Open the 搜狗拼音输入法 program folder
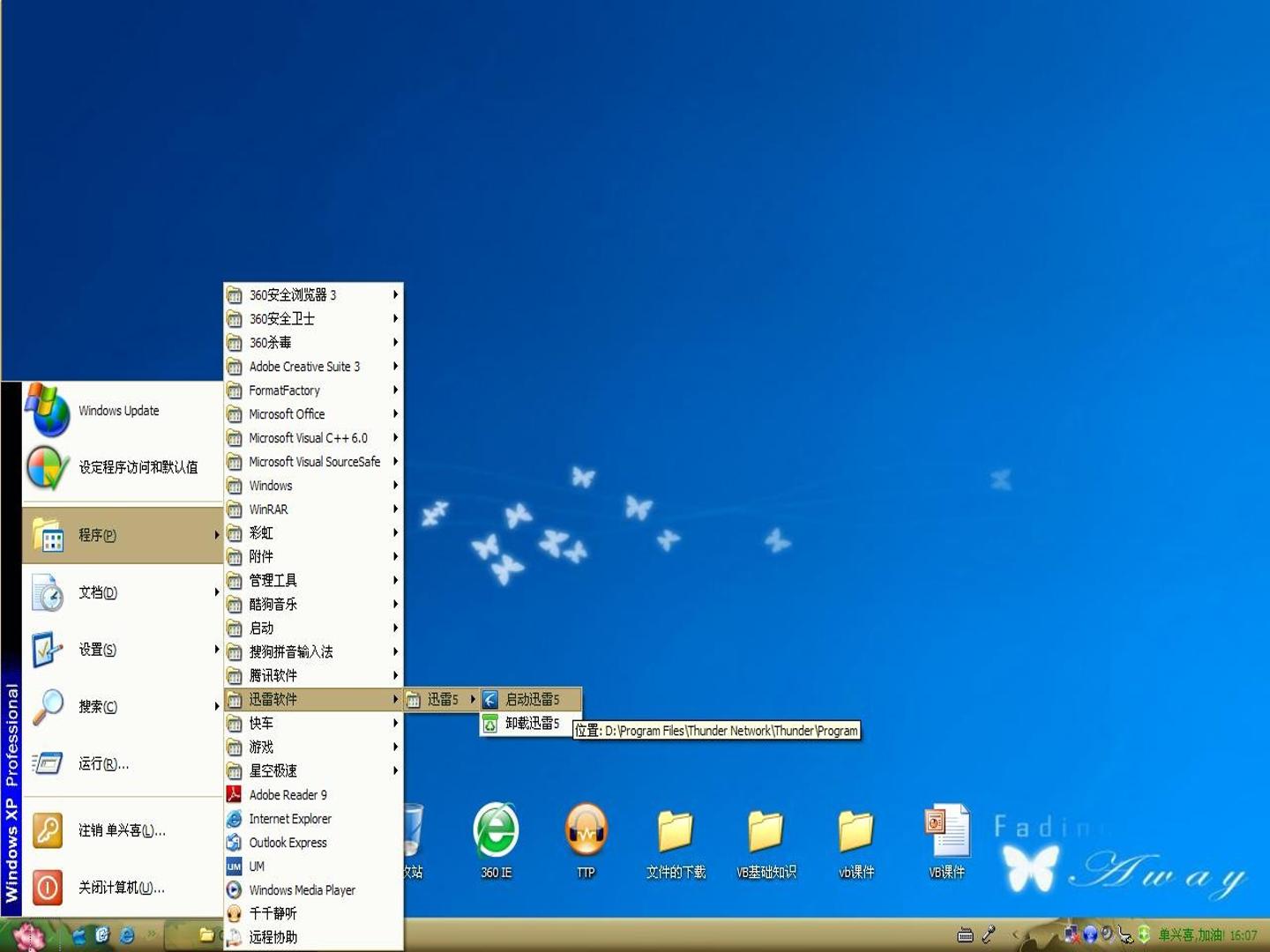The image size is (1270, 952). (313, 651)
